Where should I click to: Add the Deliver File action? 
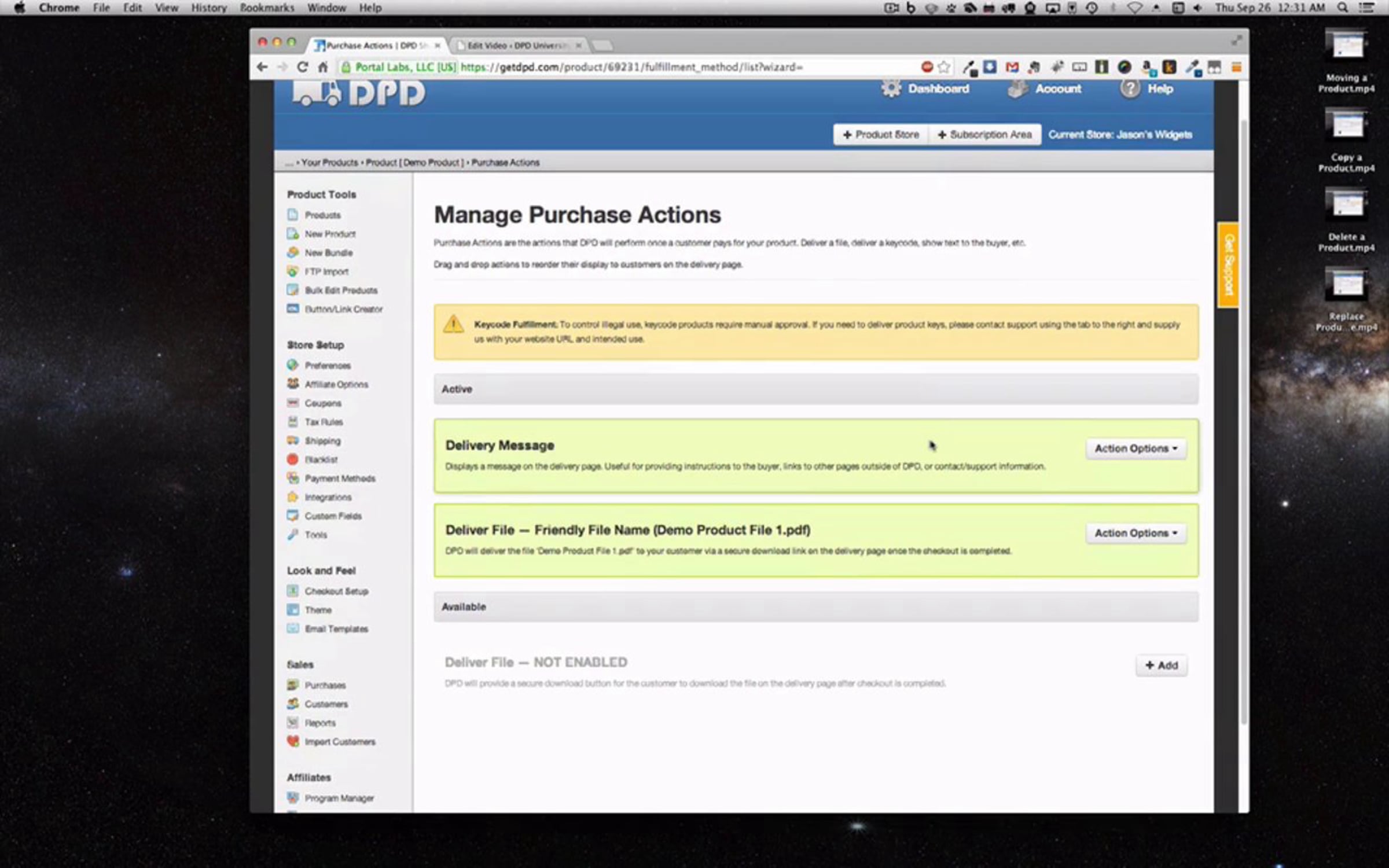coord(1161,665)
